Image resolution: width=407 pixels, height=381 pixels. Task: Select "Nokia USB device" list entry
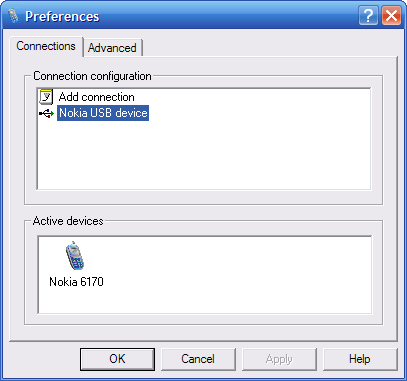pyautogui.click(x=103, y=113)
